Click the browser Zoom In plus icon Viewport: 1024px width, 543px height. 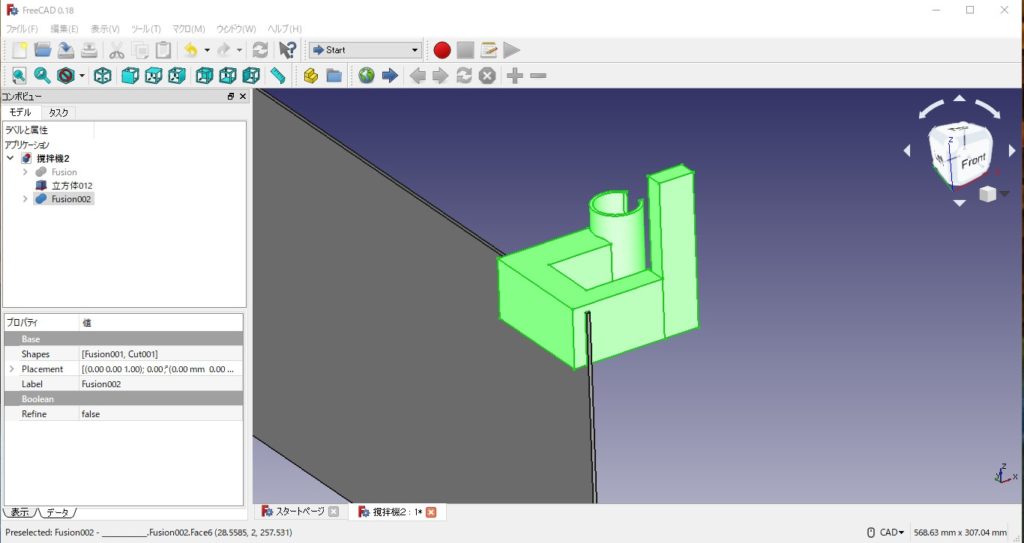pyautogui.click(x=515, y=76)
